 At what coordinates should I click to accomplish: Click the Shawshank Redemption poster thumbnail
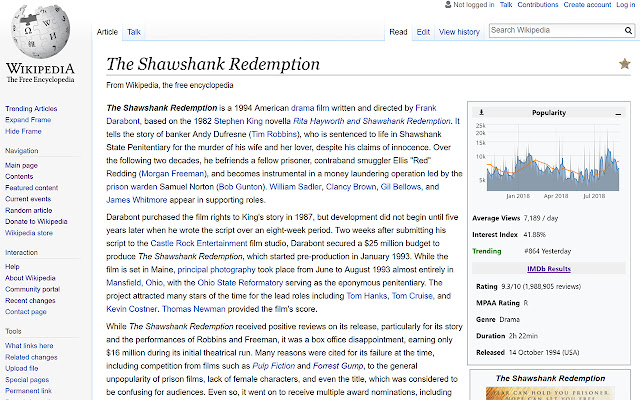pos(548,392)
